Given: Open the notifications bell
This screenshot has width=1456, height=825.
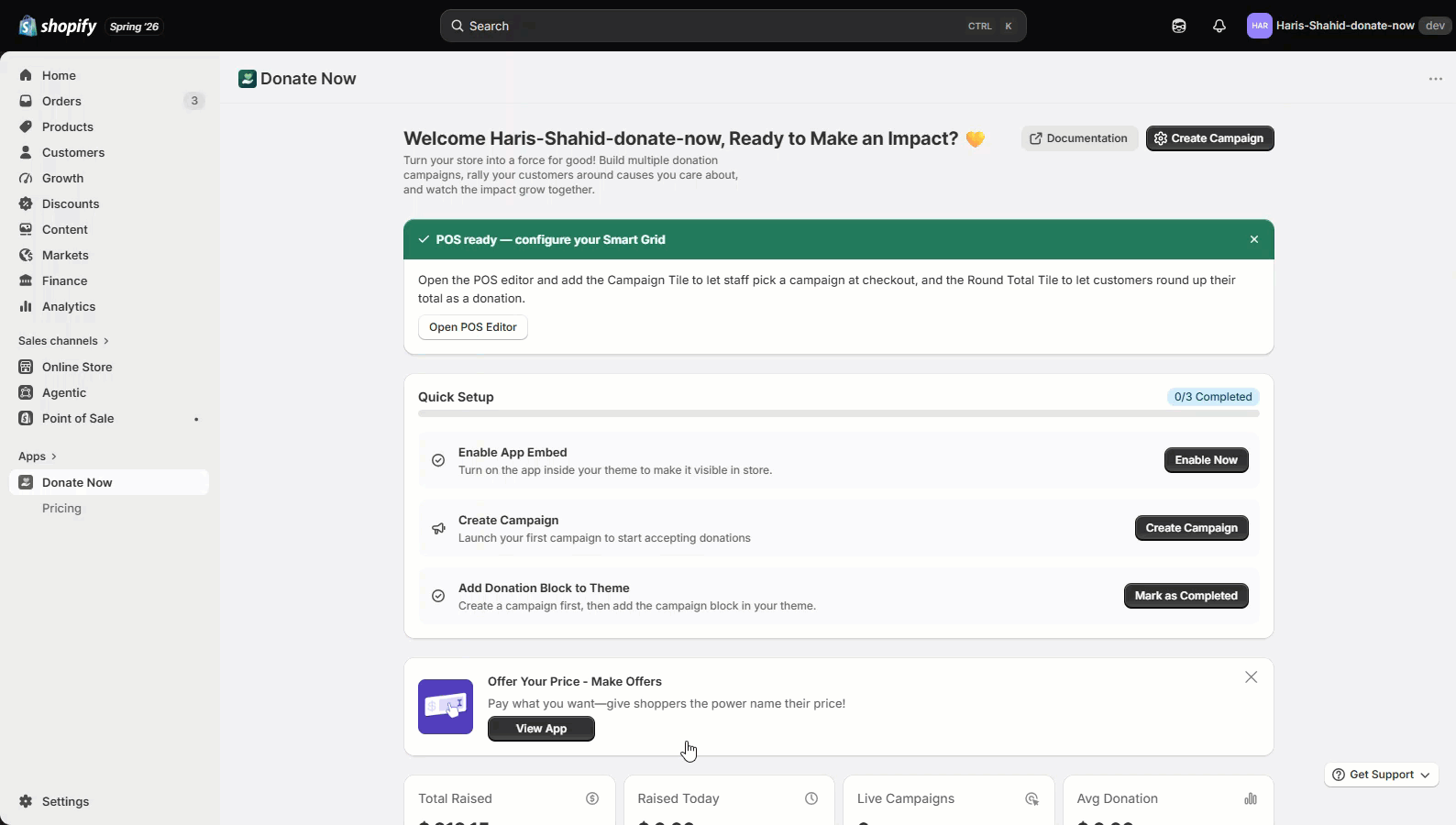Looking at the screenshot, I should (1219, 26).
